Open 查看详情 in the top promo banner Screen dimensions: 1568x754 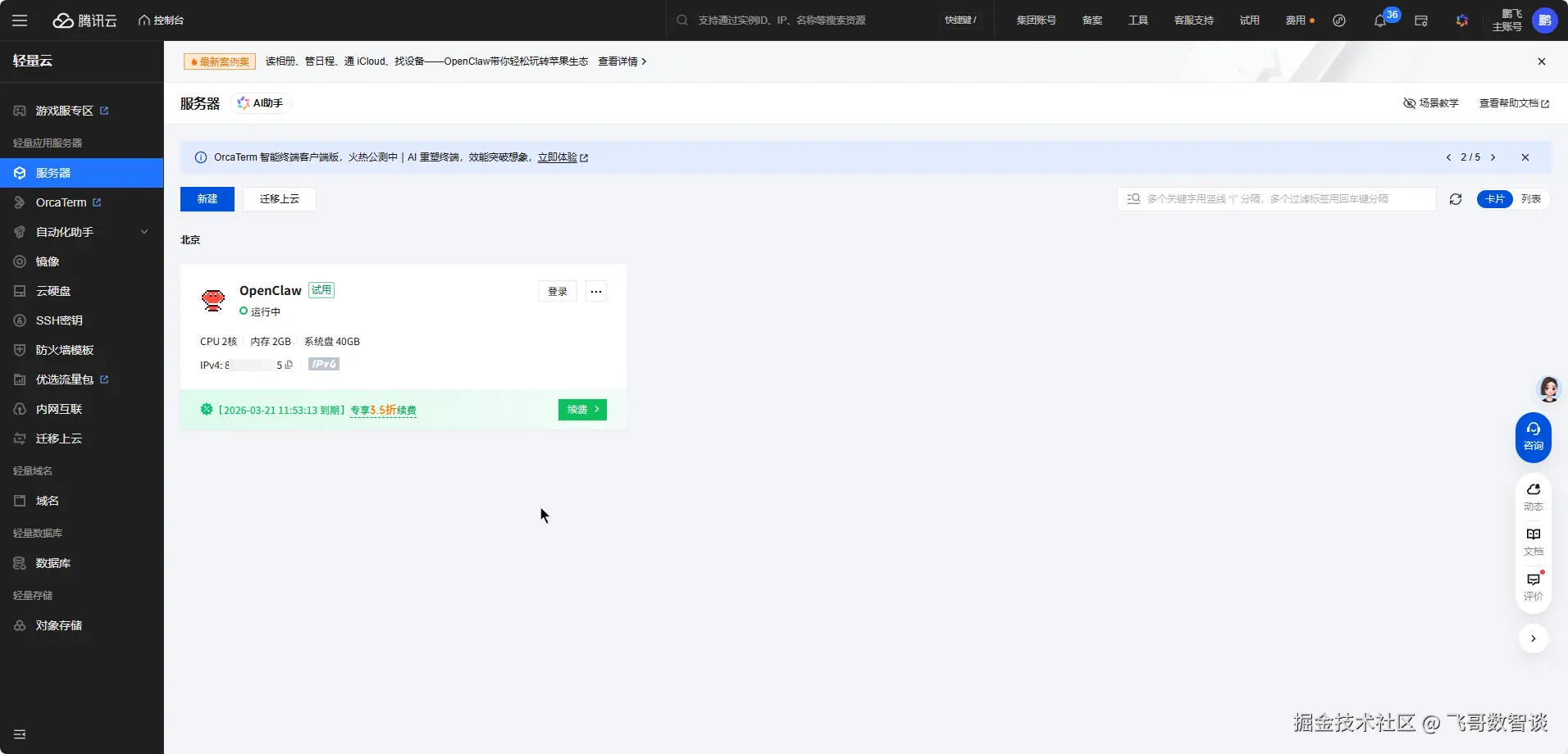622,61
